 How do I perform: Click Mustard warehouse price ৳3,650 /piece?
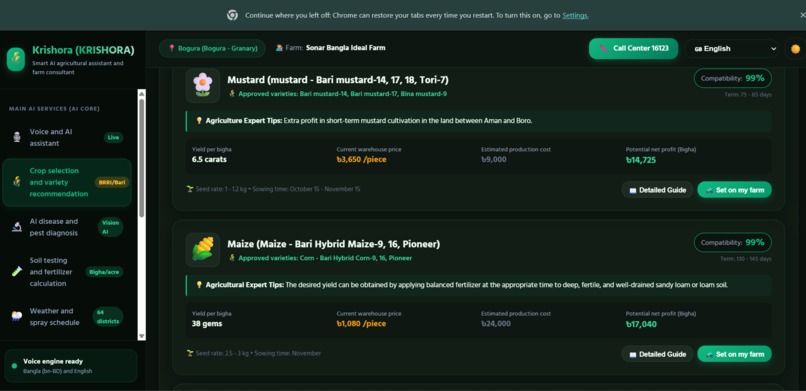click(x=361, y=159)
